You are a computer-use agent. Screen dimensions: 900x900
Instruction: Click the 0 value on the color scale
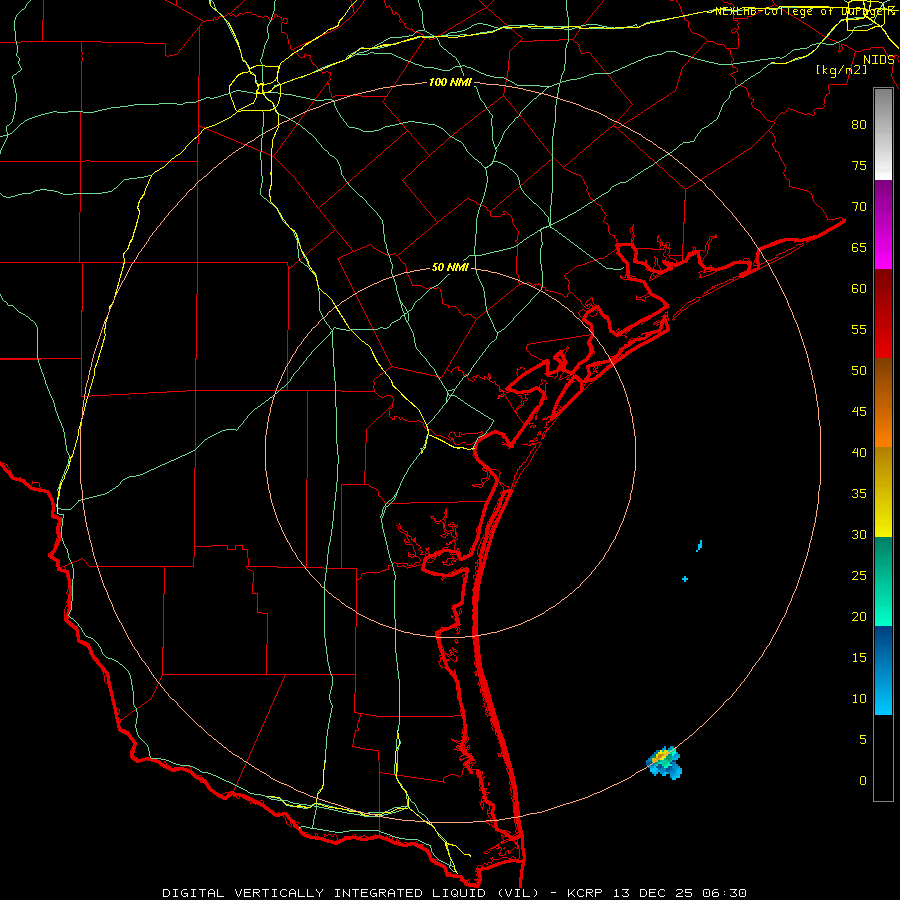click(863, 781)
